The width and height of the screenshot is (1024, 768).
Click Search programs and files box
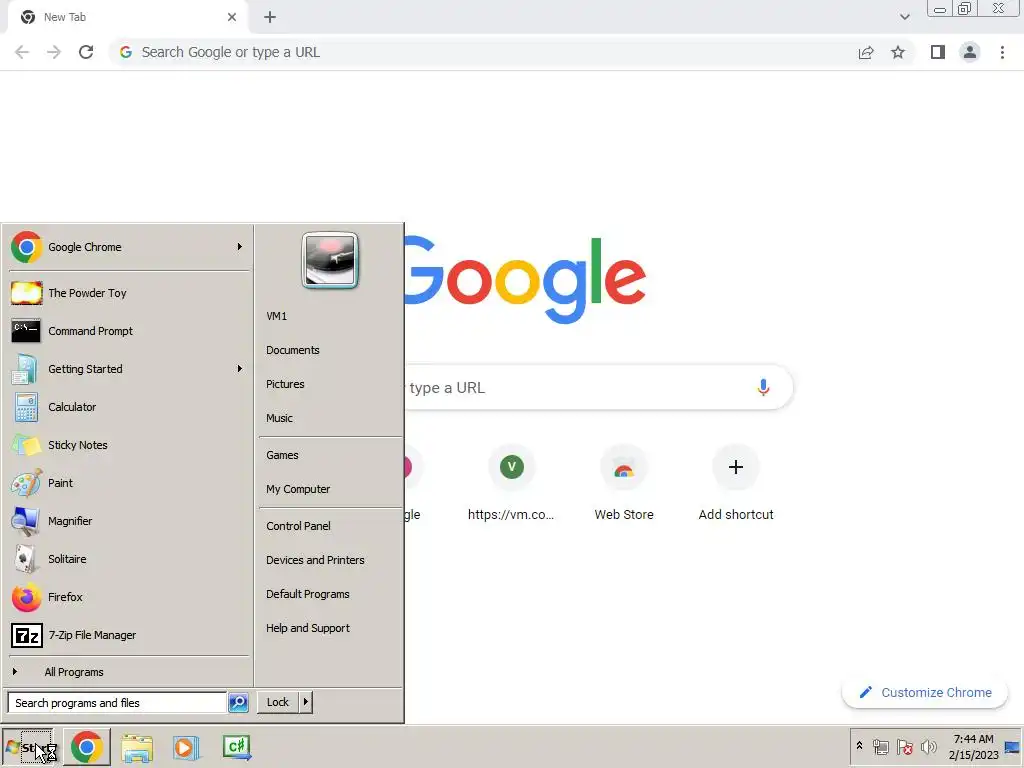(118, 703)
